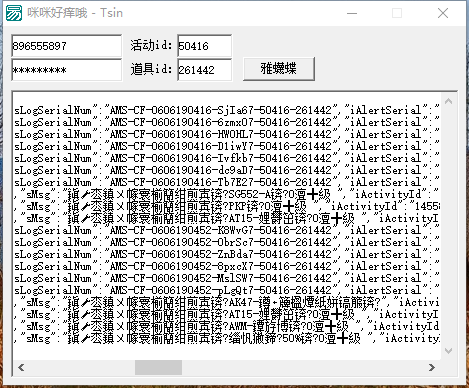Click the vertical scrollbar down arrow
This screenshot has width=469, height=388.
pos(449,351)
